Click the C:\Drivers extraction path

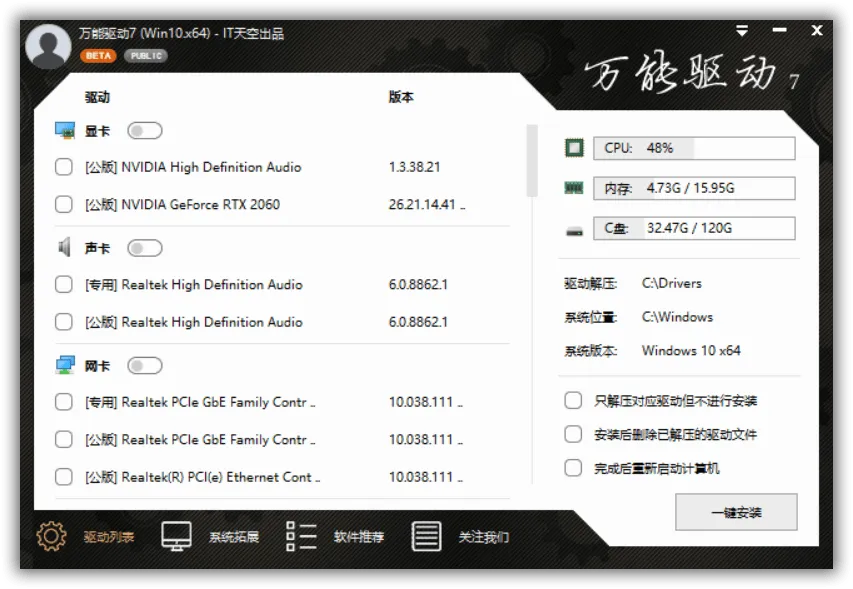click(x=672, y=283)
